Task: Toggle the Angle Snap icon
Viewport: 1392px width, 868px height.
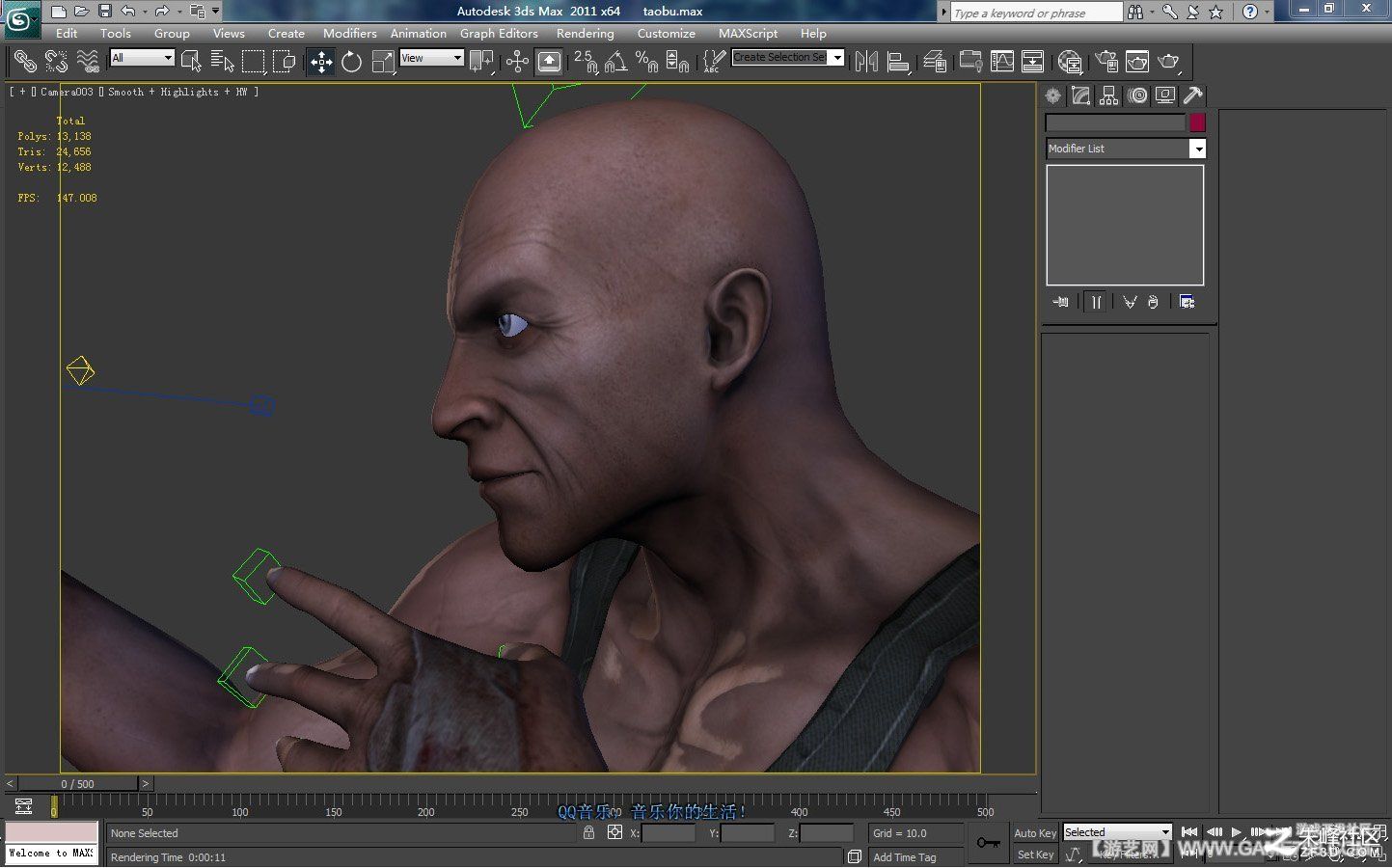Action: 615,62
